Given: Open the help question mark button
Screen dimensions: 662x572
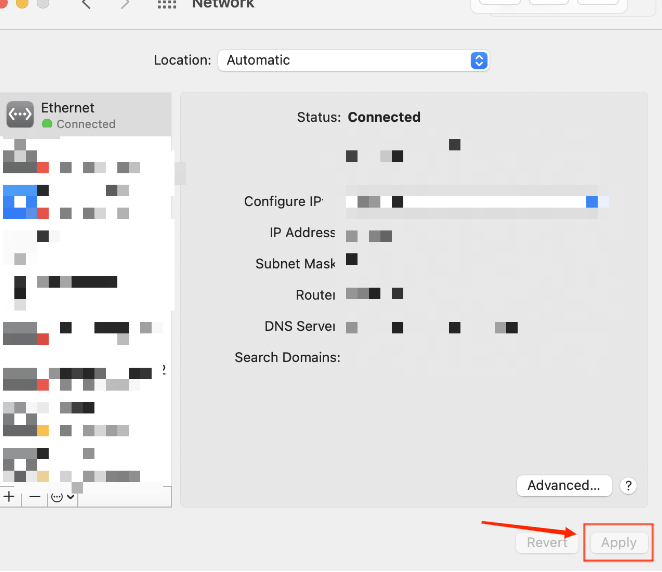Looking at the screenshot, I should pos(628,485).
